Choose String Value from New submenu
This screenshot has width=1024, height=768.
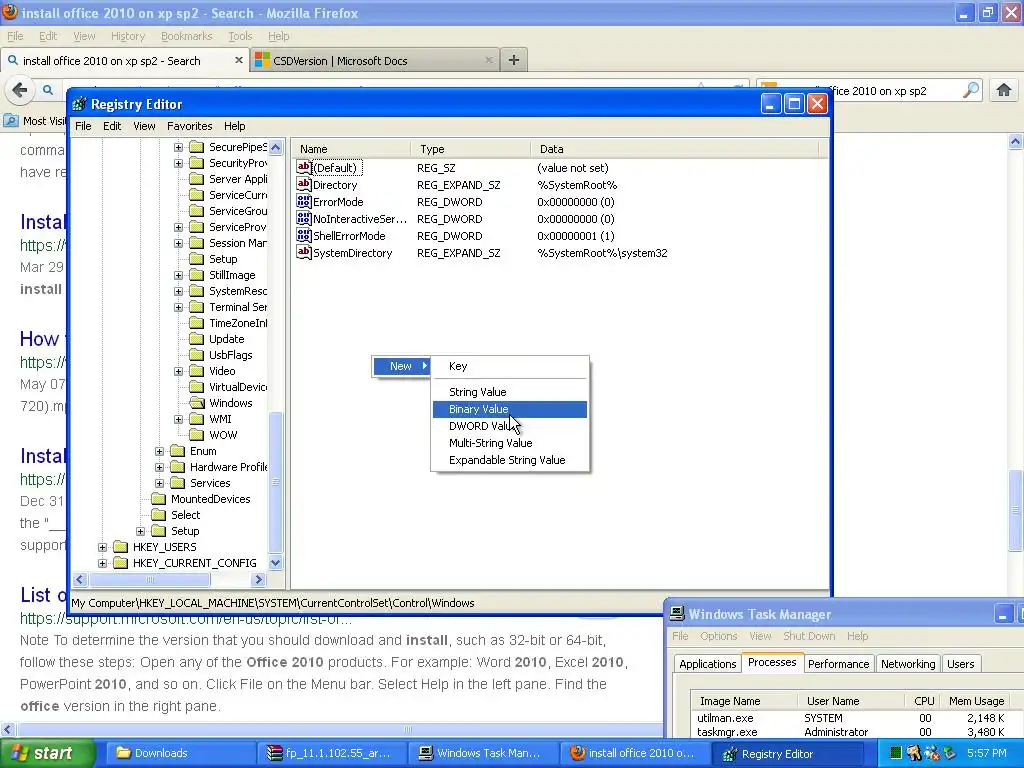pyautogui.click(x=510, y=392)
